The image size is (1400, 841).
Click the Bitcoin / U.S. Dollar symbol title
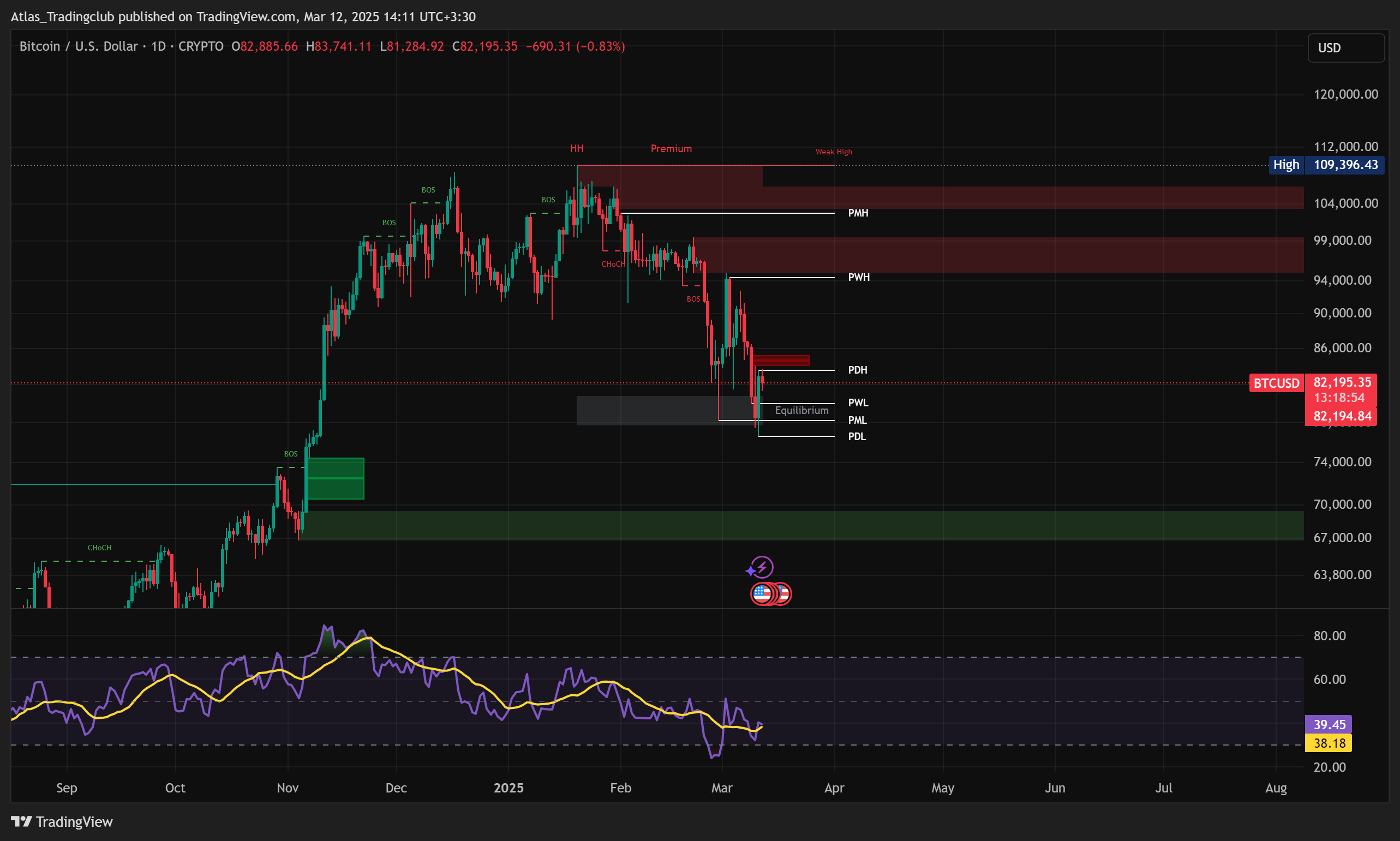click(x=78, y=46)
